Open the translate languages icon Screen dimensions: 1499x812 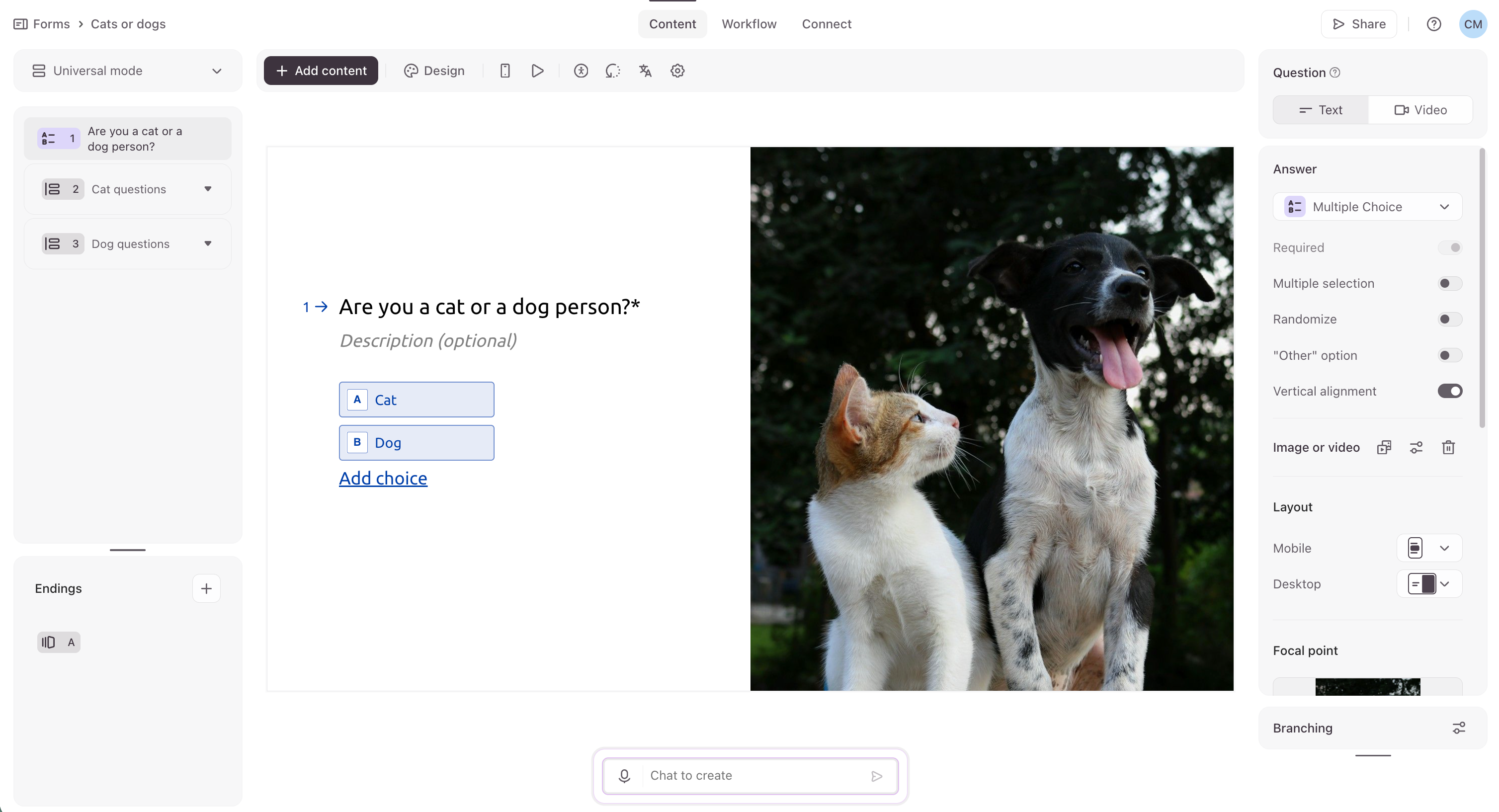(x=645, y=71)
